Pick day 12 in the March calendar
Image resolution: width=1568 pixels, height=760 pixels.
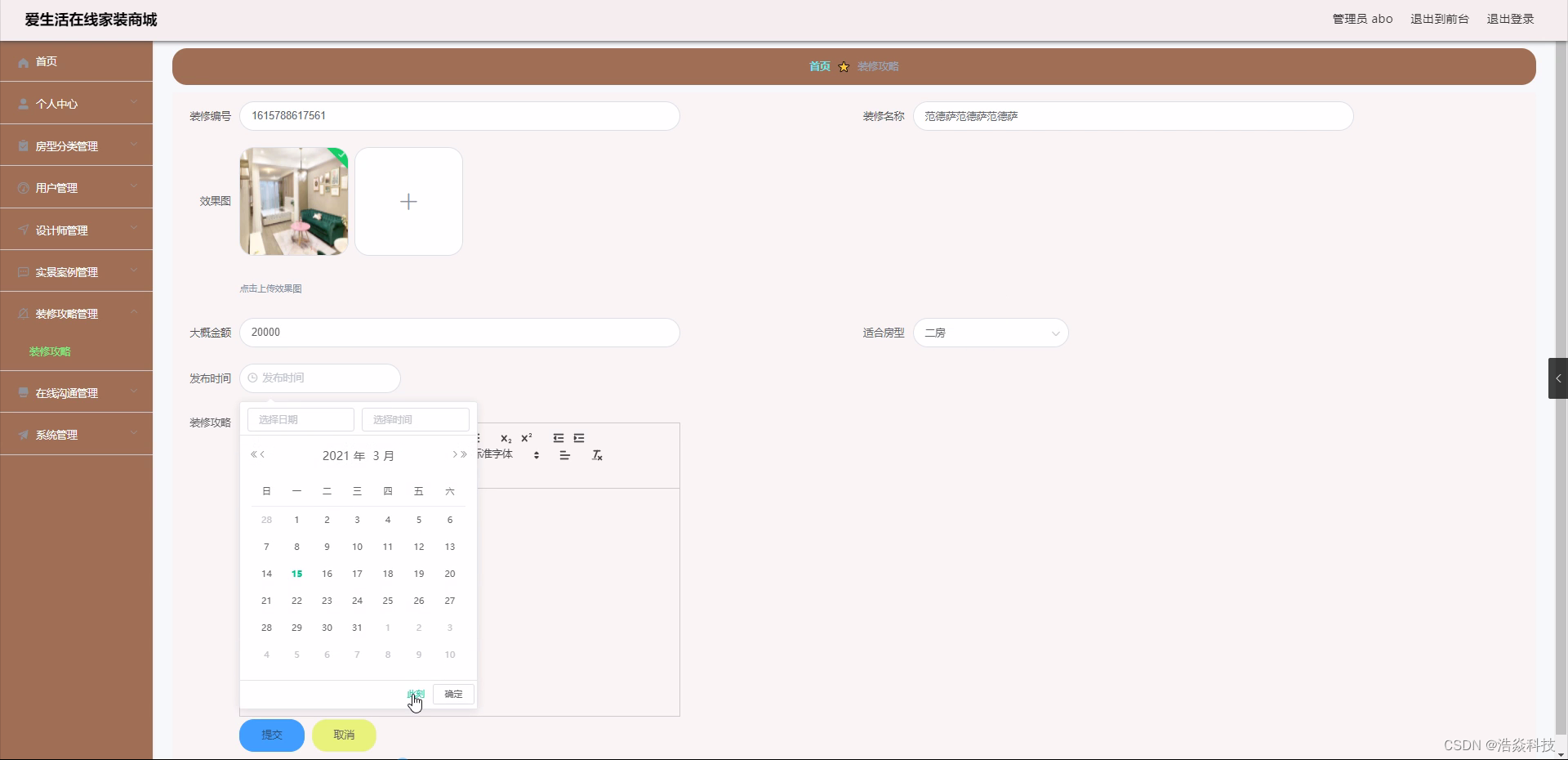[419, 547]
